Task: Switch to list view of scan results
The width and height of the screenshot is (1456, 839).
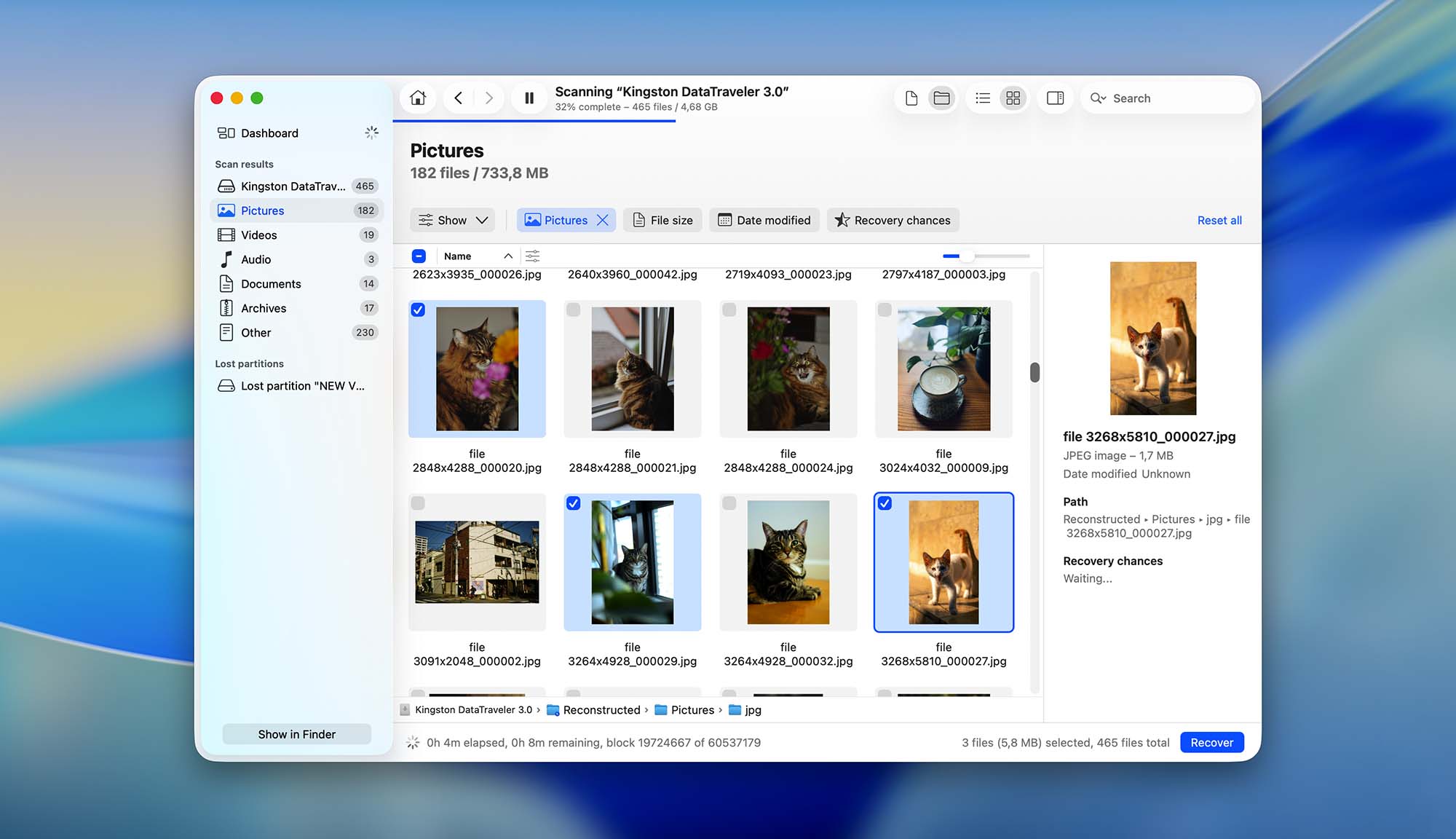Action: pos(982,98)
